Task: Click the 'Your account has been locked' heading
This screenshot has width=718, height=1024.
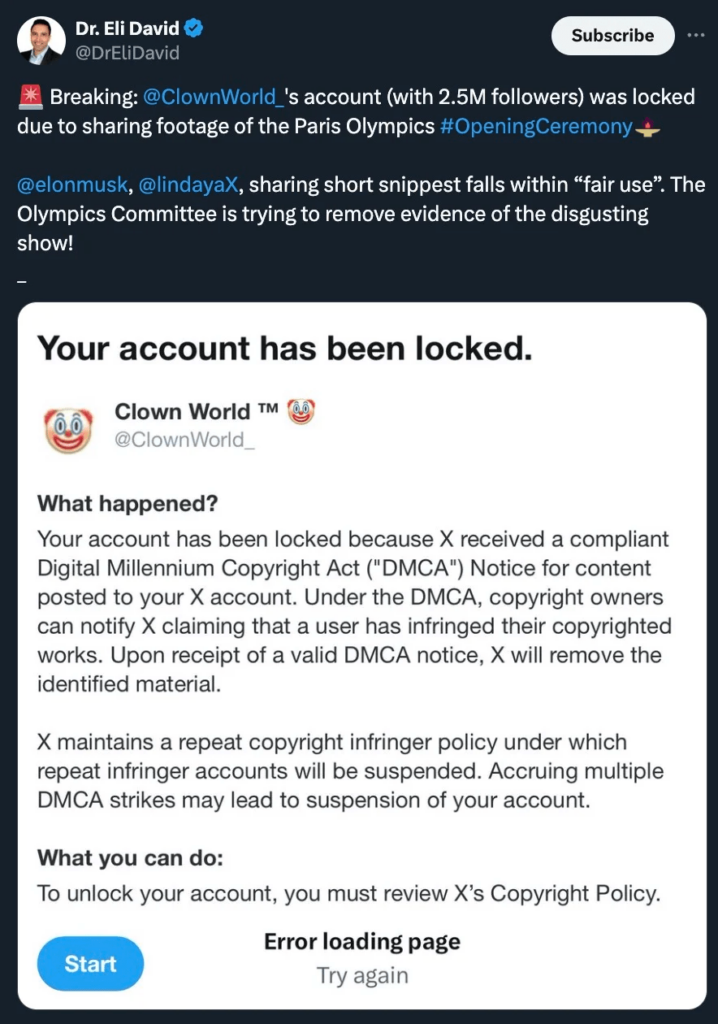Action: [x=285, y=347]
